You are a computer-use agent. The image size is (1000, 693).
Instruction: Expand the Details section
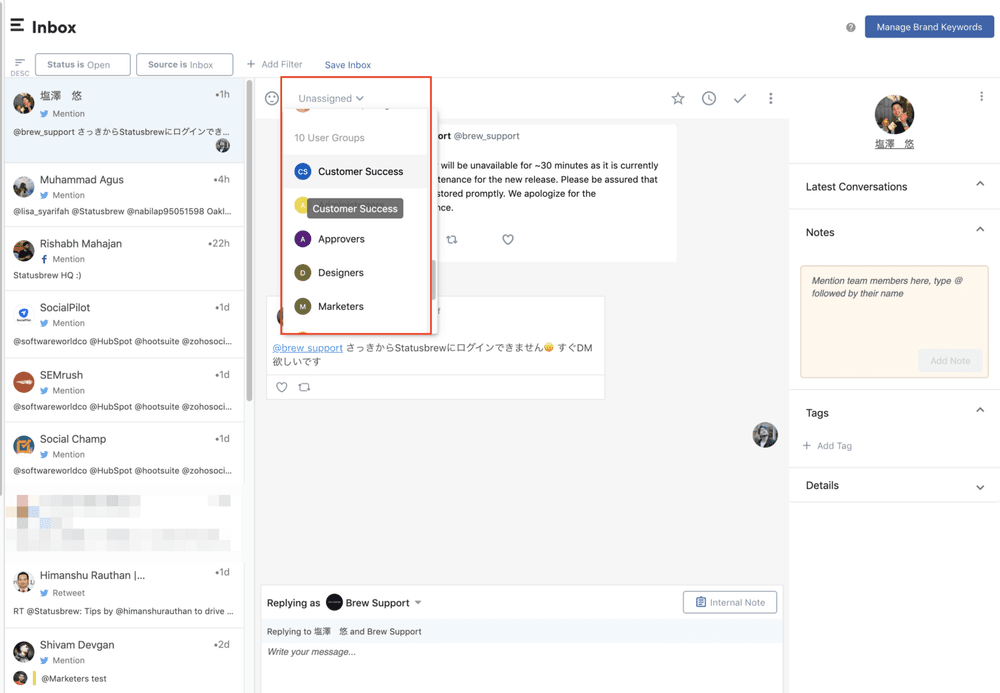click(980, 487)
